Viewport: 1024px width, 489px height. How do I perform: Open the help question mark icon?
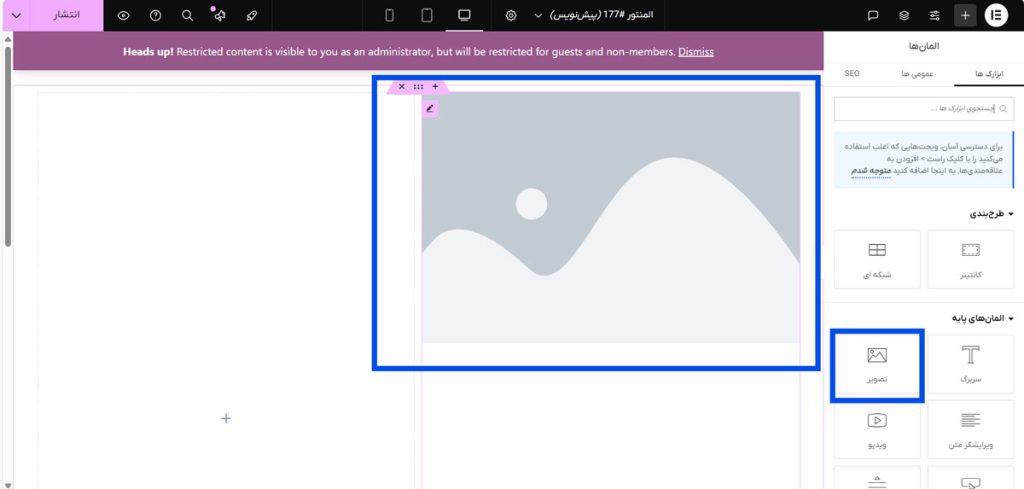pos(155,15)
